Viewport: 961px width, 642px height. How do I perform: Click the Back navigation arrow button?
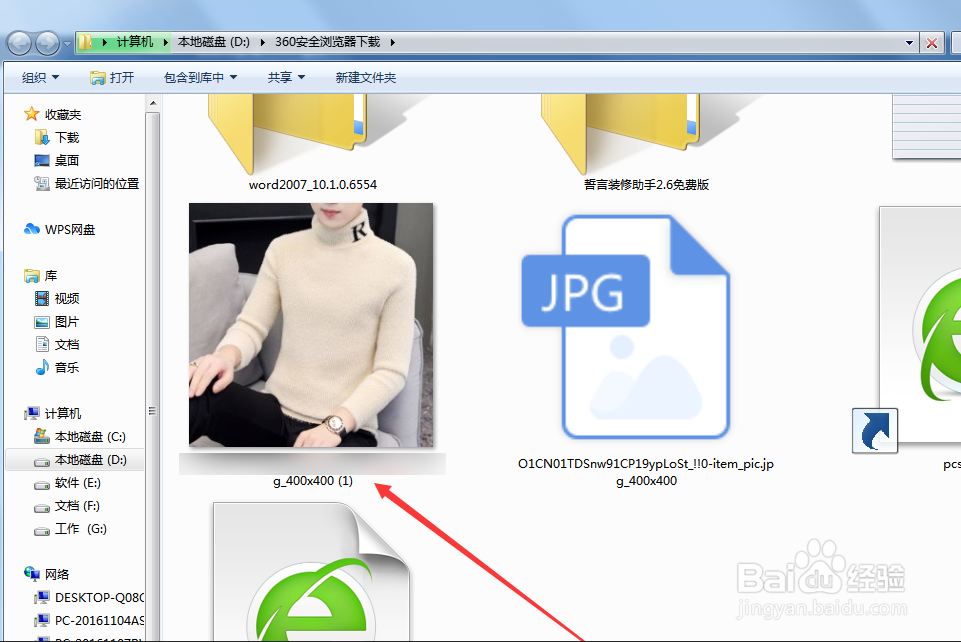pyautogui.click(x=20, y=43)
